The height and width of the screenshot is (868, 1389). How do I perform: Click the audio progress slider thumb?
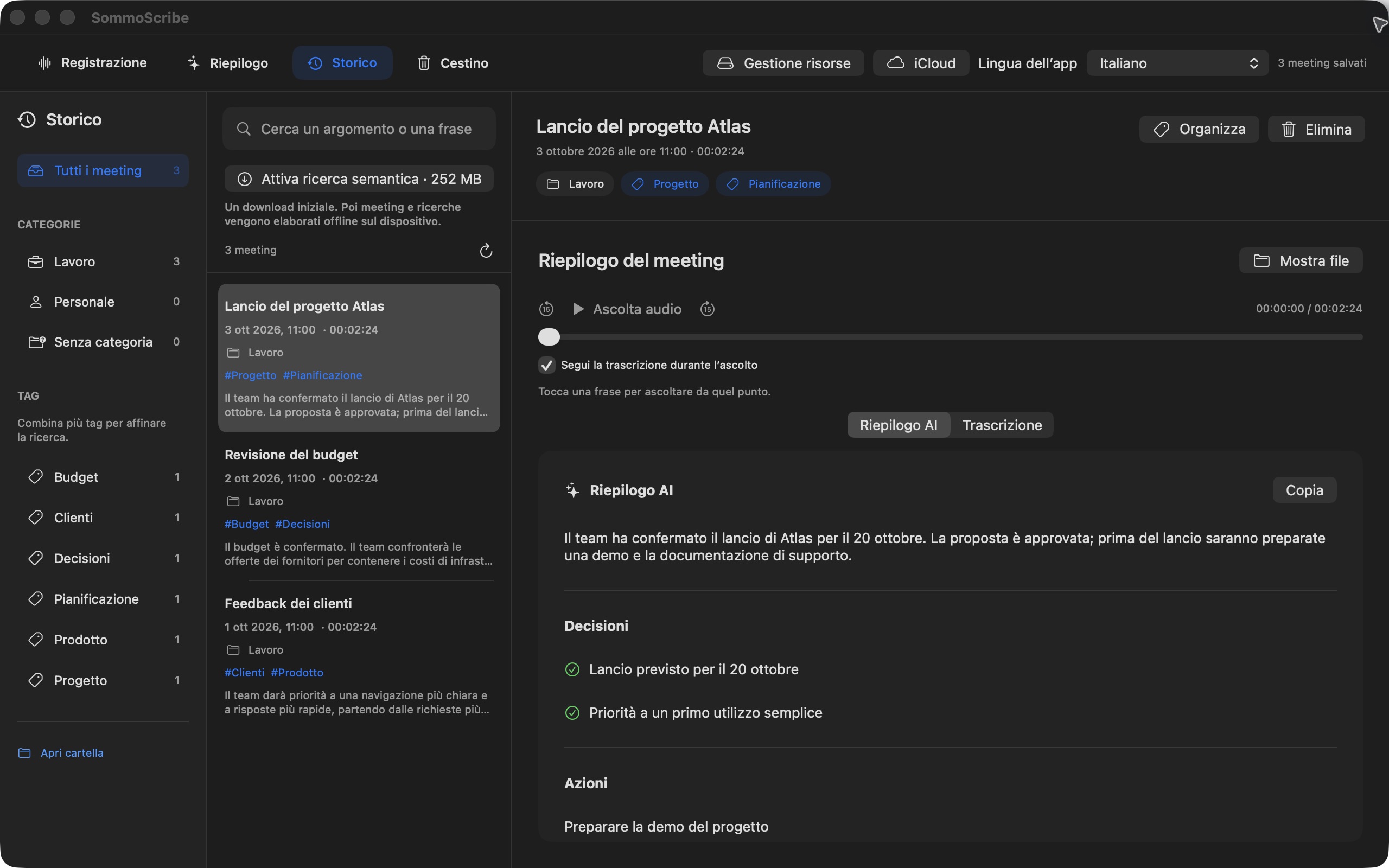pos(549,337)
